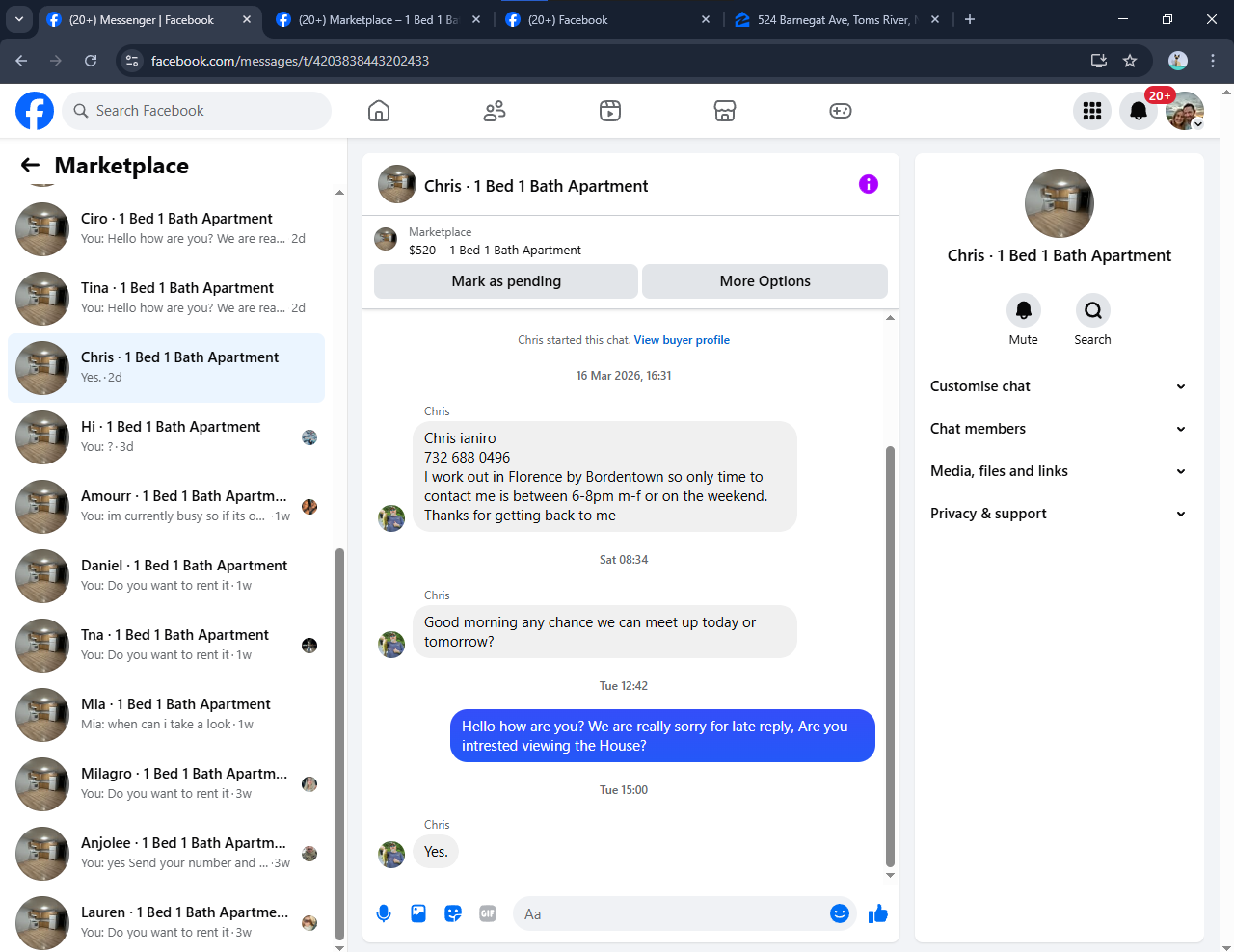This screenshot has width=1234, height=952.
Task: Mute this chat with the bell icon
Action: pos(1024,310)
